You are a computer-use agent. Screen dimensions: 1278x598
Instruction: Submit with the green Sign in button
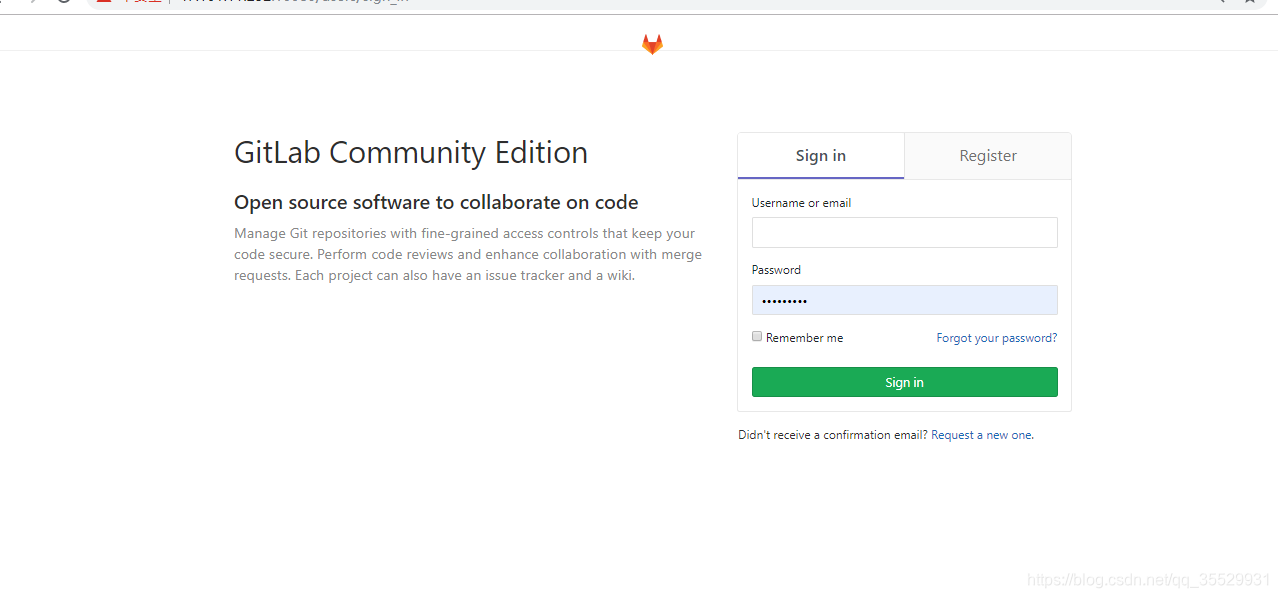coord(904,382)
